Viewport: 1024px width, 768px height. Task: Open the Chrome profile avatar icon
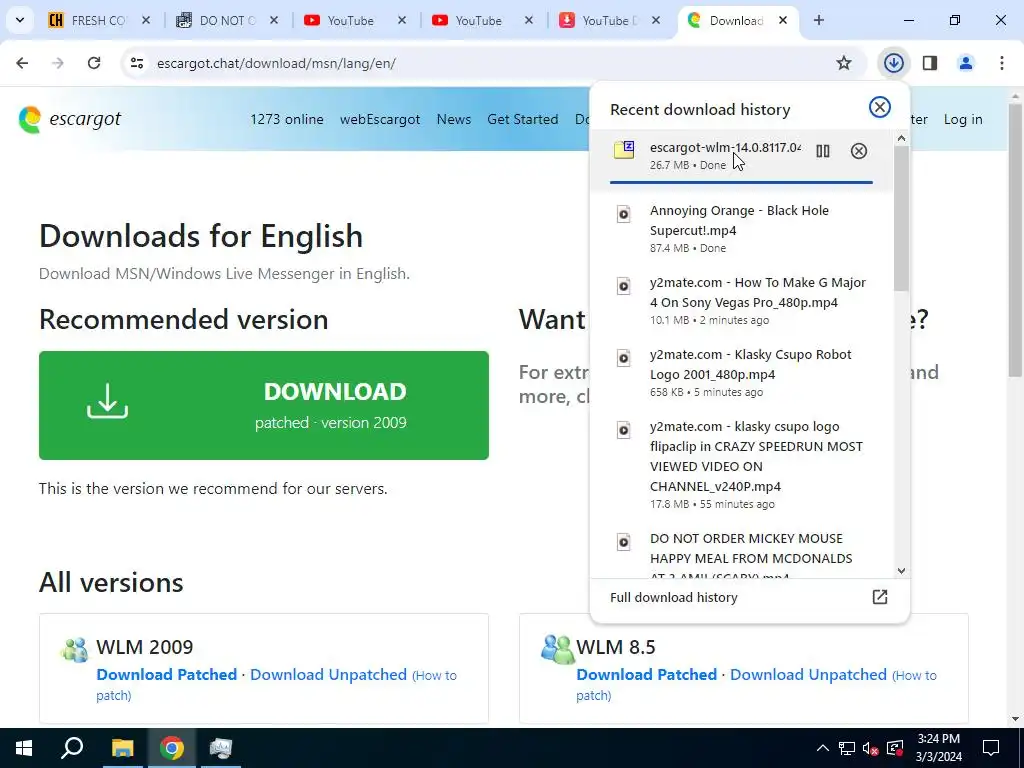[966, 63]
